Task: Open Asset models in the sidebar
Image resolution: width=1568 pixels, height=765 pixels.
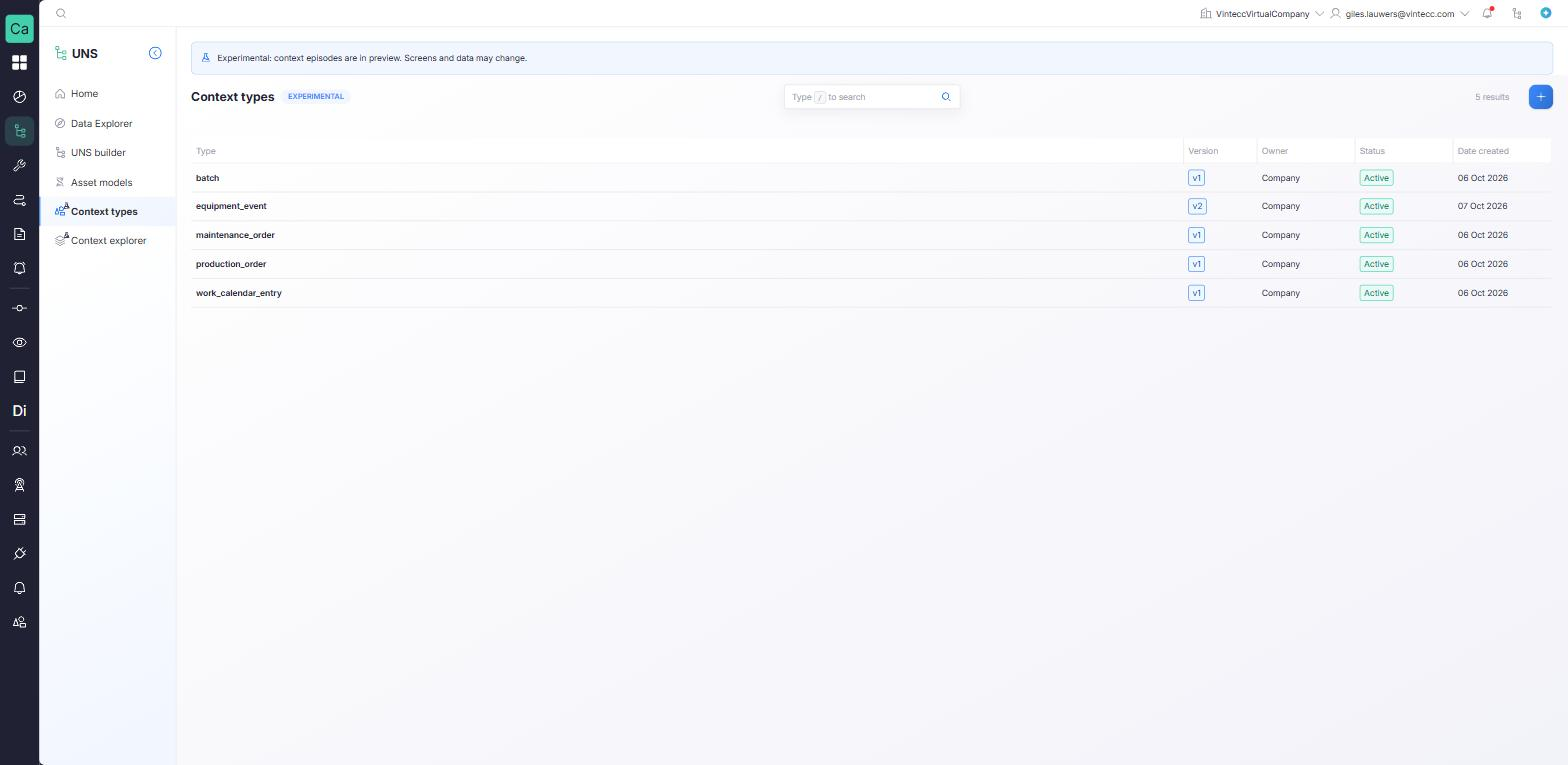Action: [108, 183]
